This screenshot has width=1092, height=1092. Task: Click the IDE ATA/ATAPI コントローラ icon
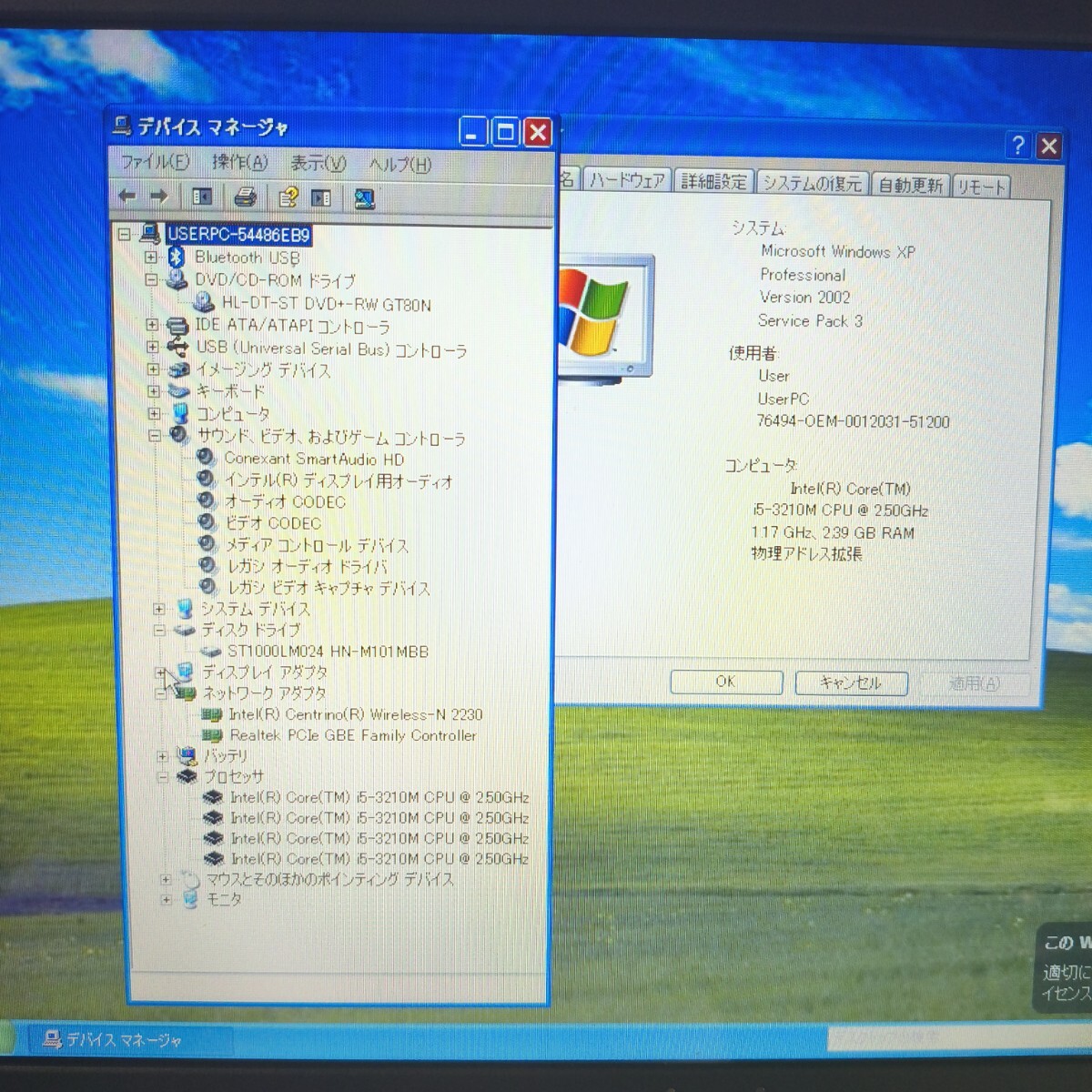[x=177, y=324]
